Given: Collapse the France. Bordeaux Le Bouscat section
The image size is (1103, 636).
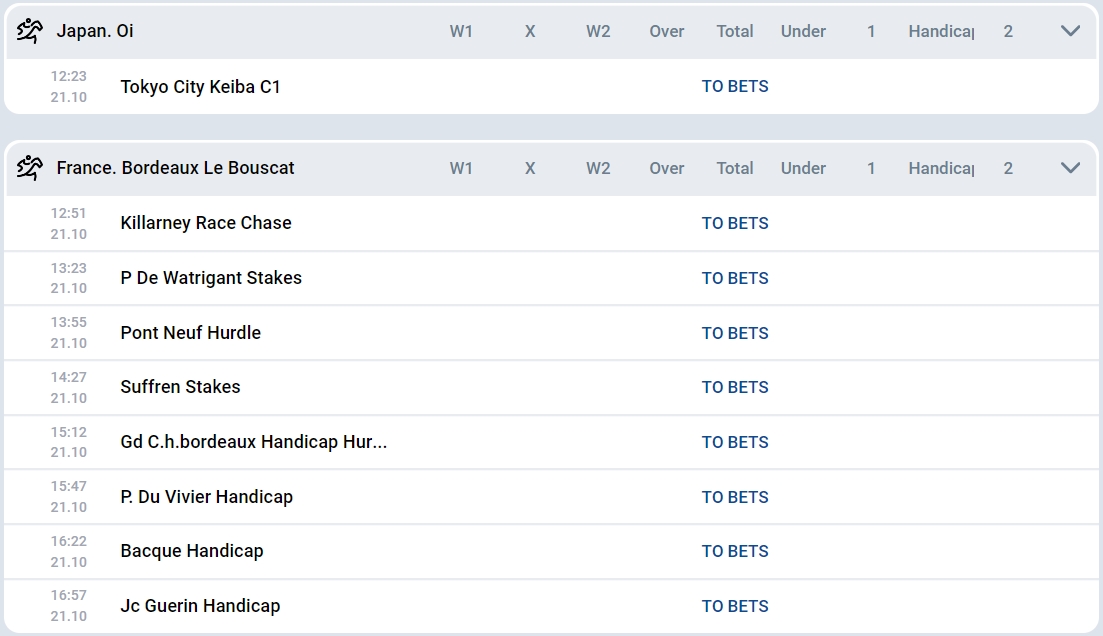Looking at the screenshot, I should coord(1070,168).
